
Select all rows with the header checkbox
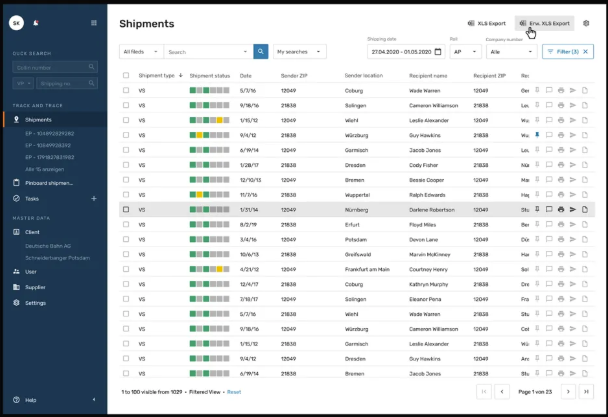click(x=126, y=75)
